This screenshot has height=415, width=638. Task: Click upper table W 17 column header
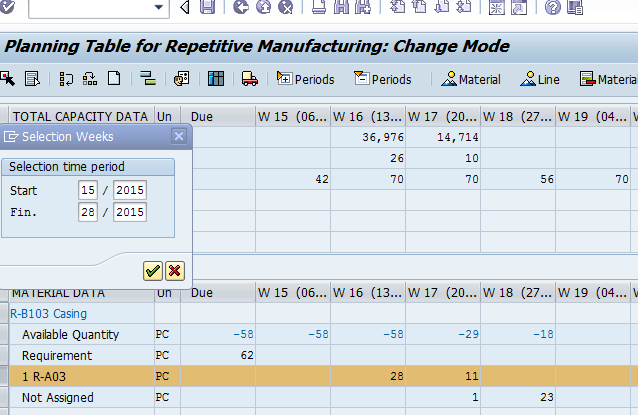pyautogui.click(x=443, y=117)
